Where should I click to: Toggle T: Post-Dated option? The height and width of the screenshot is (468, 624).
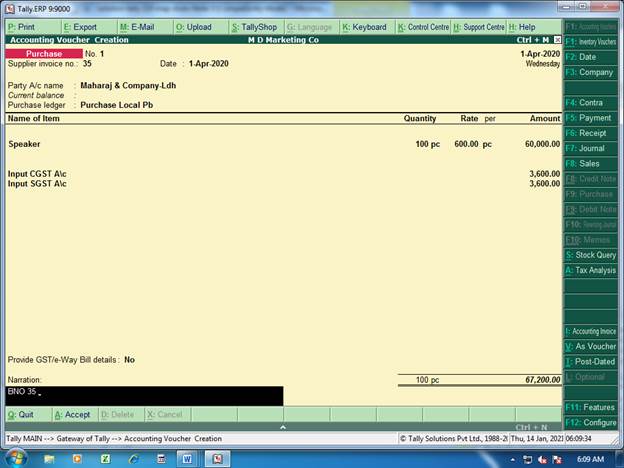[591, 362]
